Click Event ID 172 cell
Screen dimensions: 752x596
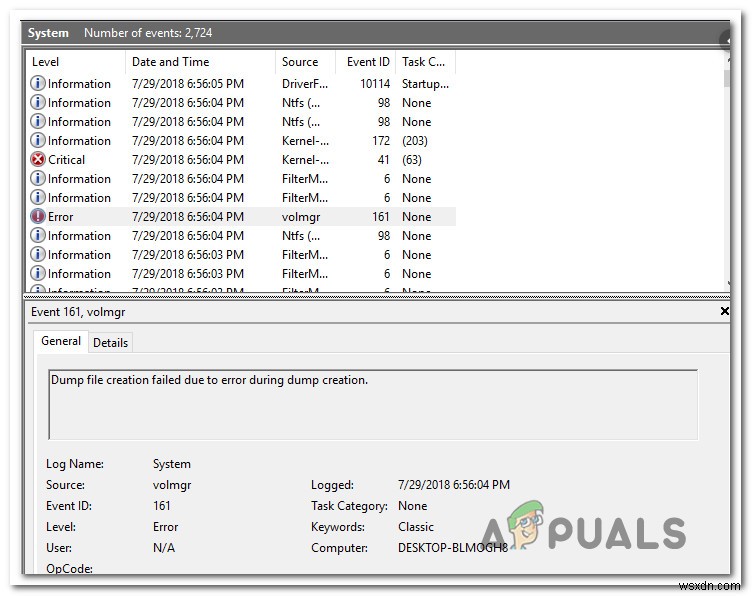[381, 141]
